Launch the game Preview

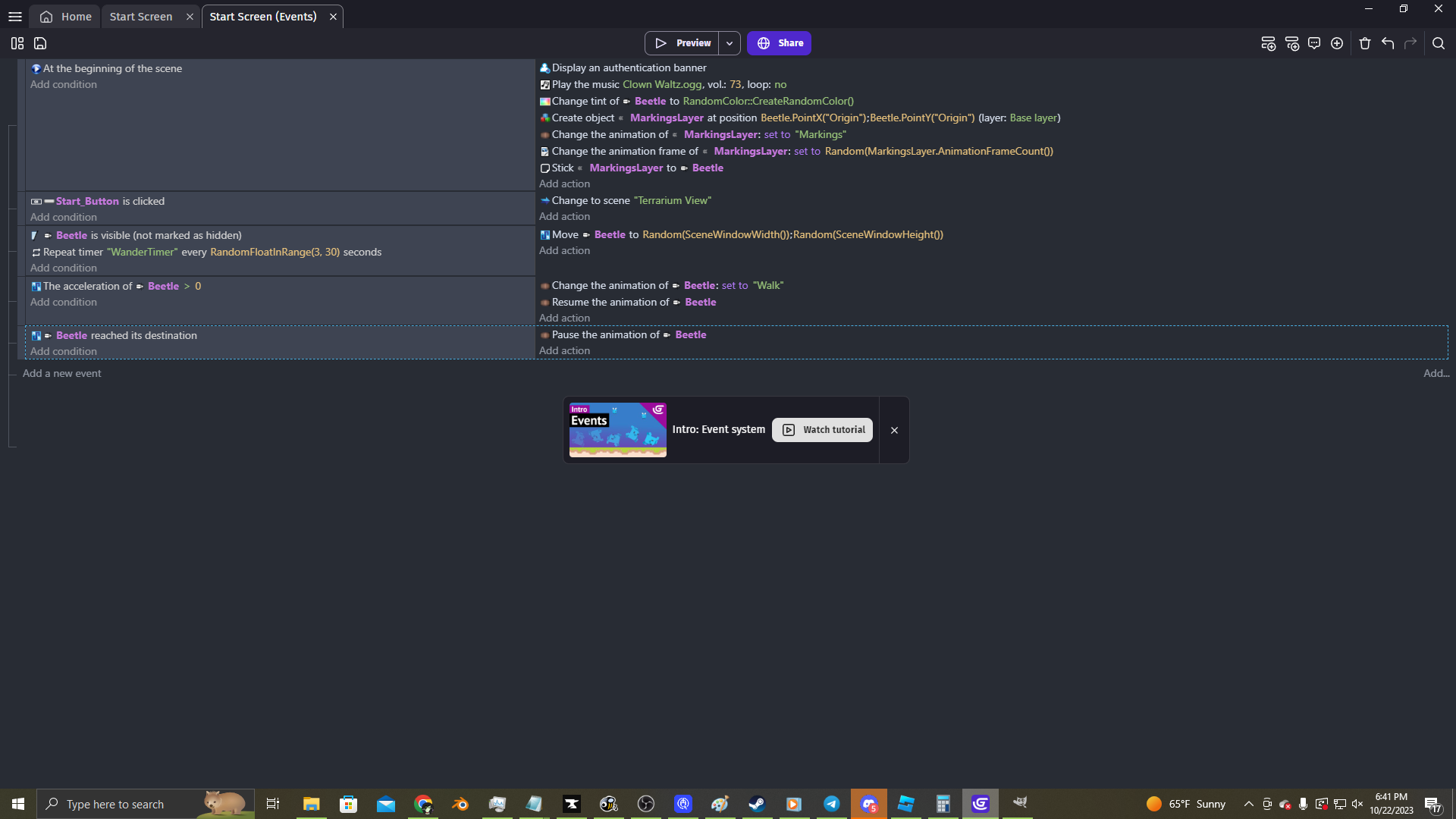pos(682,43)
